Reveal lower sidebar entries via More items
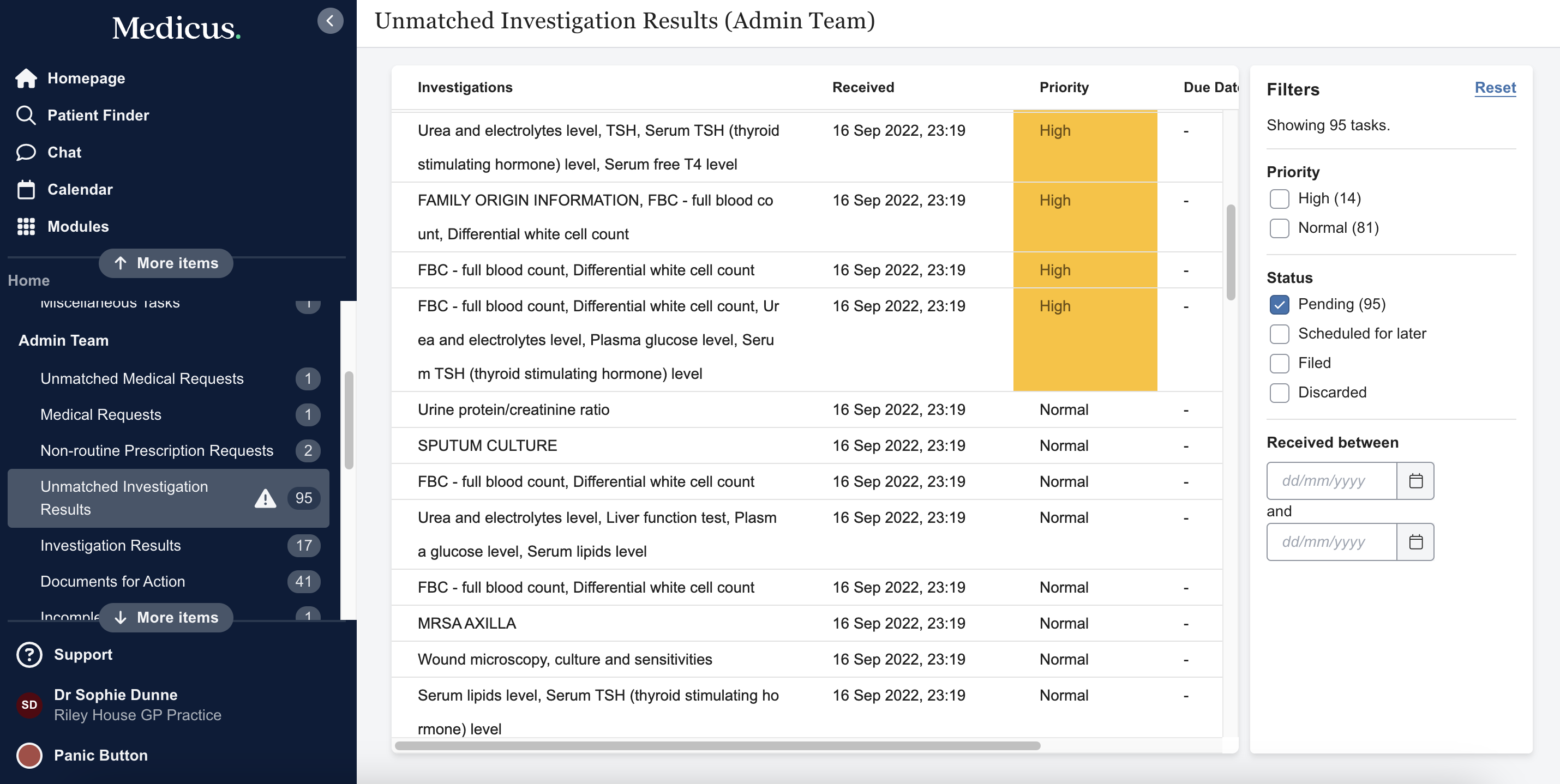Screen dimensions: 1560x784 click(x=166, y=618)
